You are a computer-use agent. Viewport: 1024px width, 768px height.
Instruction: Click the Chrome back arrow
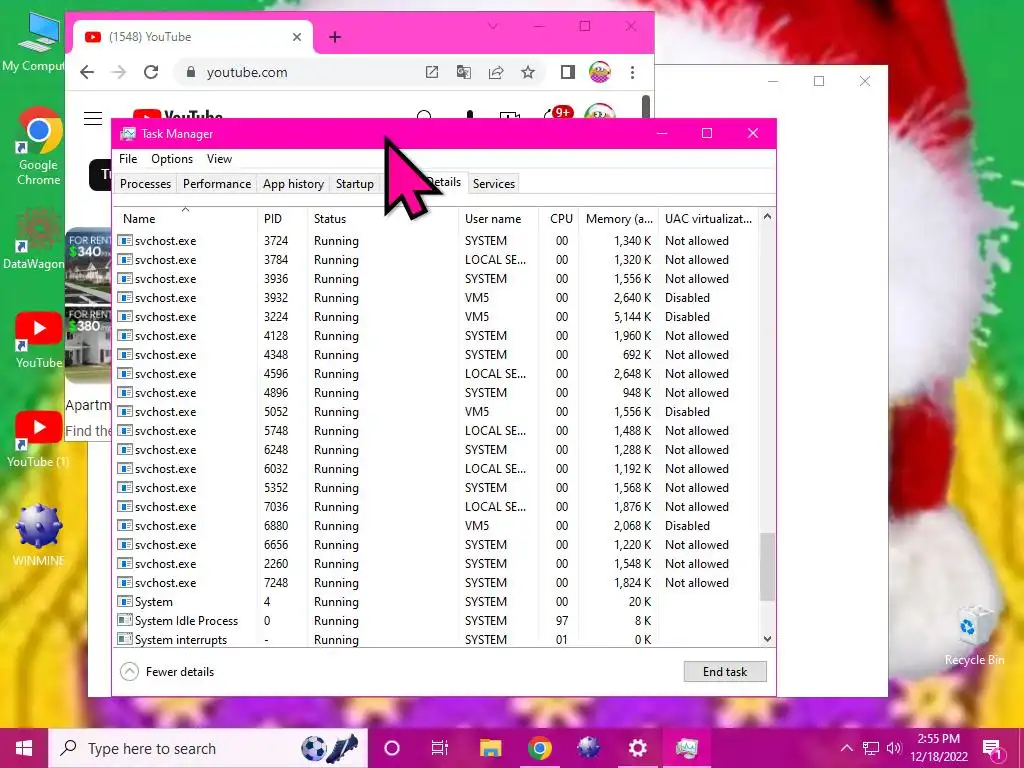[x=87, y=72]
